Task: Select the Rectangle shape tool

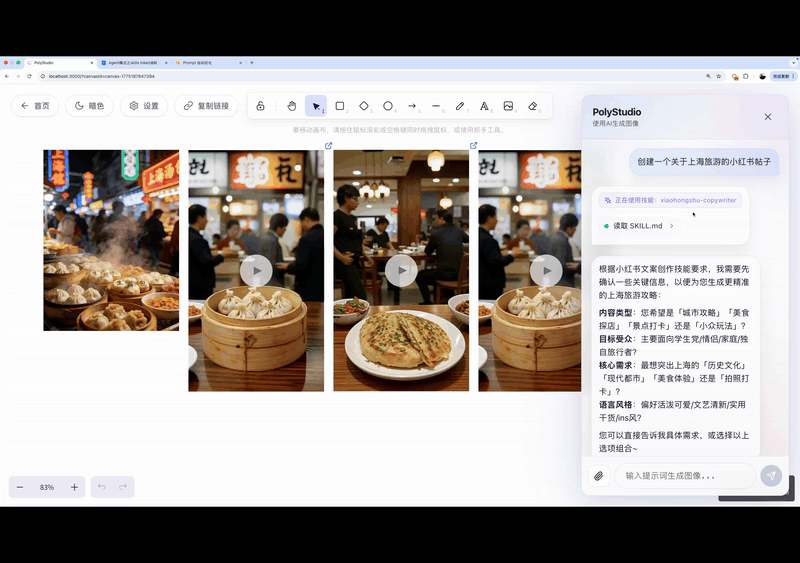Action: (340, 106)
